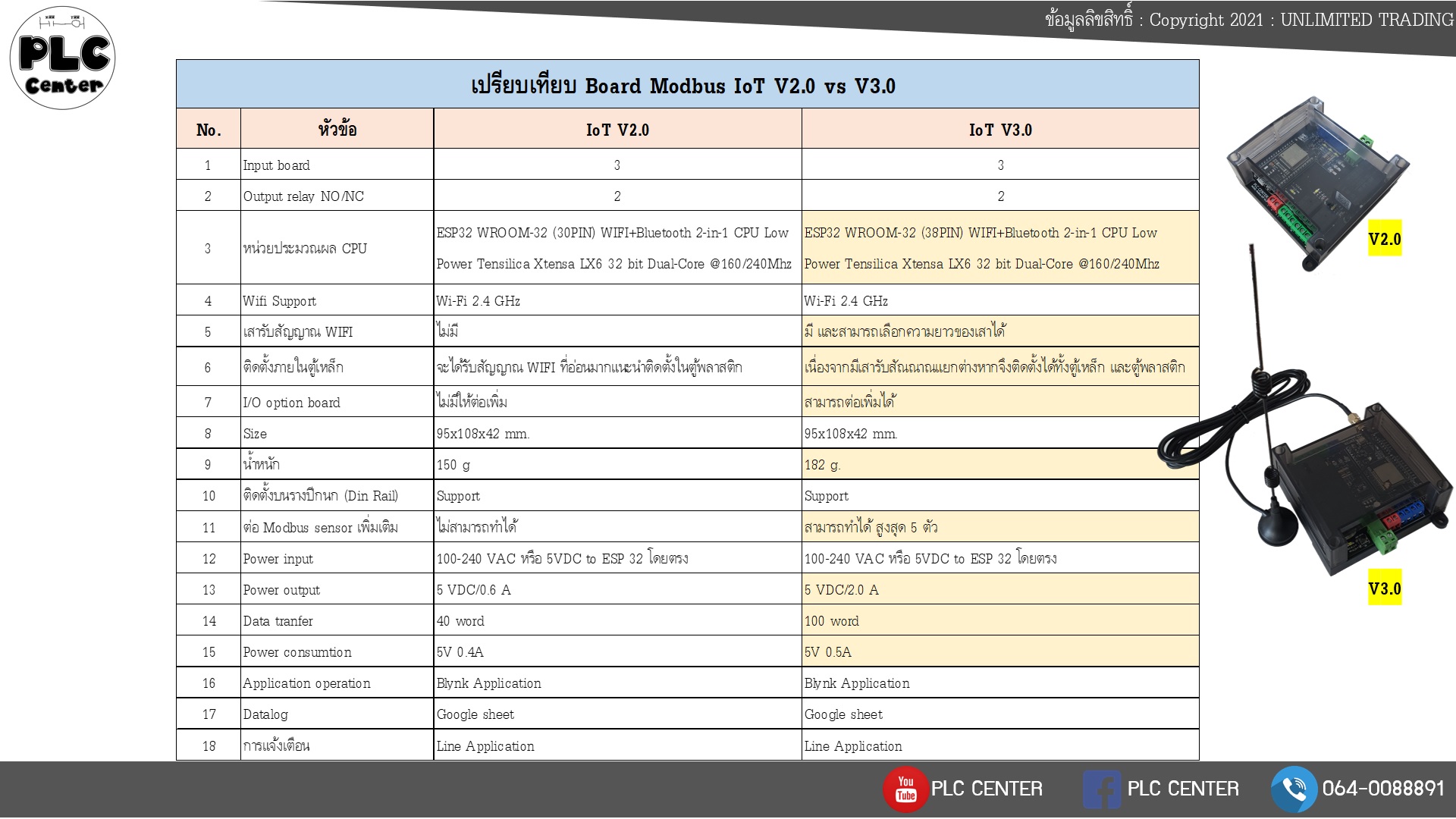Viewport: 1456px width, 819px height.
Task: Click the 182 g. weight cell
Action: pyautogui.click(x=823, y=465)
